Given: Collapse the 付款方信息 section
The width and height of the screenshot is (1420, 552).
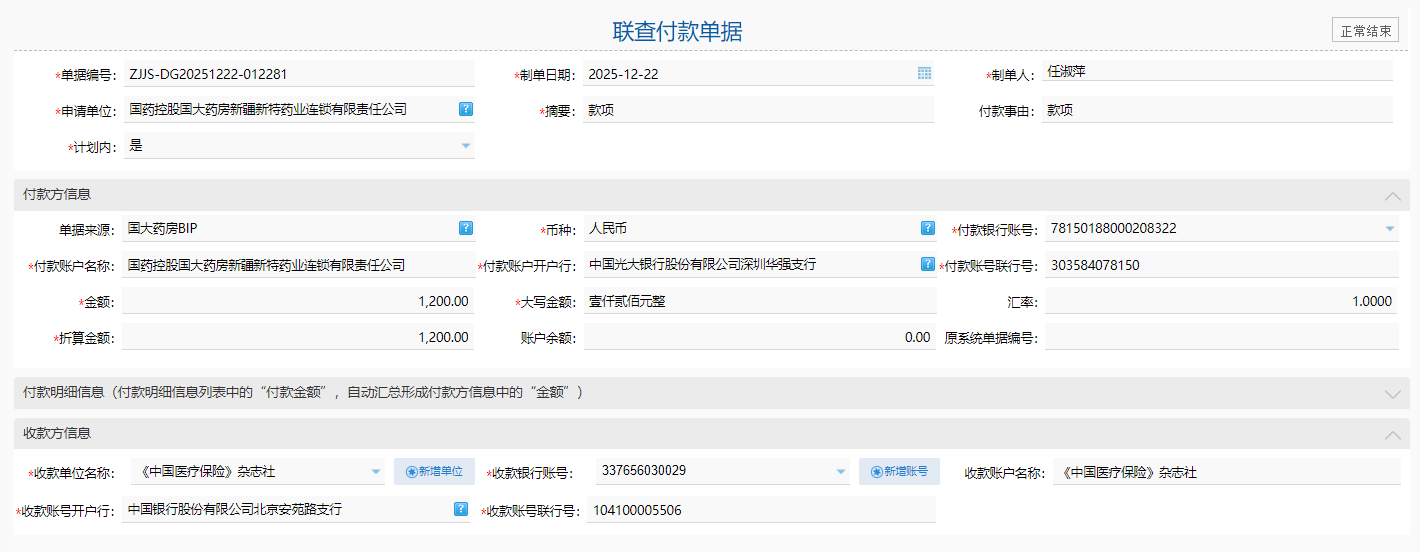Looking at the screenshot, I should click(1392, 195).
